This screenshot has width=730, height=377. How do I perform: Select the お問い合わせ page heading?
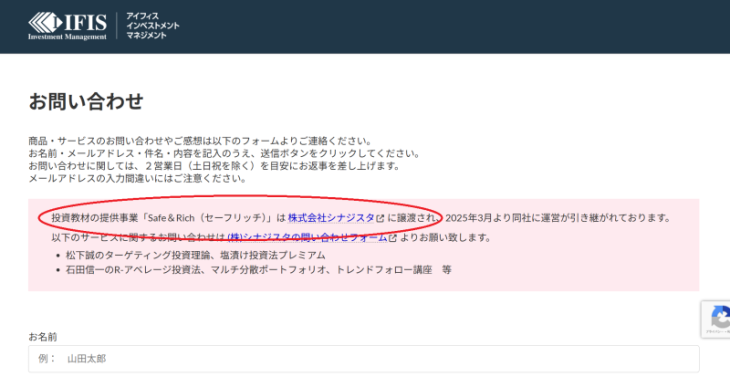(86, 101)
